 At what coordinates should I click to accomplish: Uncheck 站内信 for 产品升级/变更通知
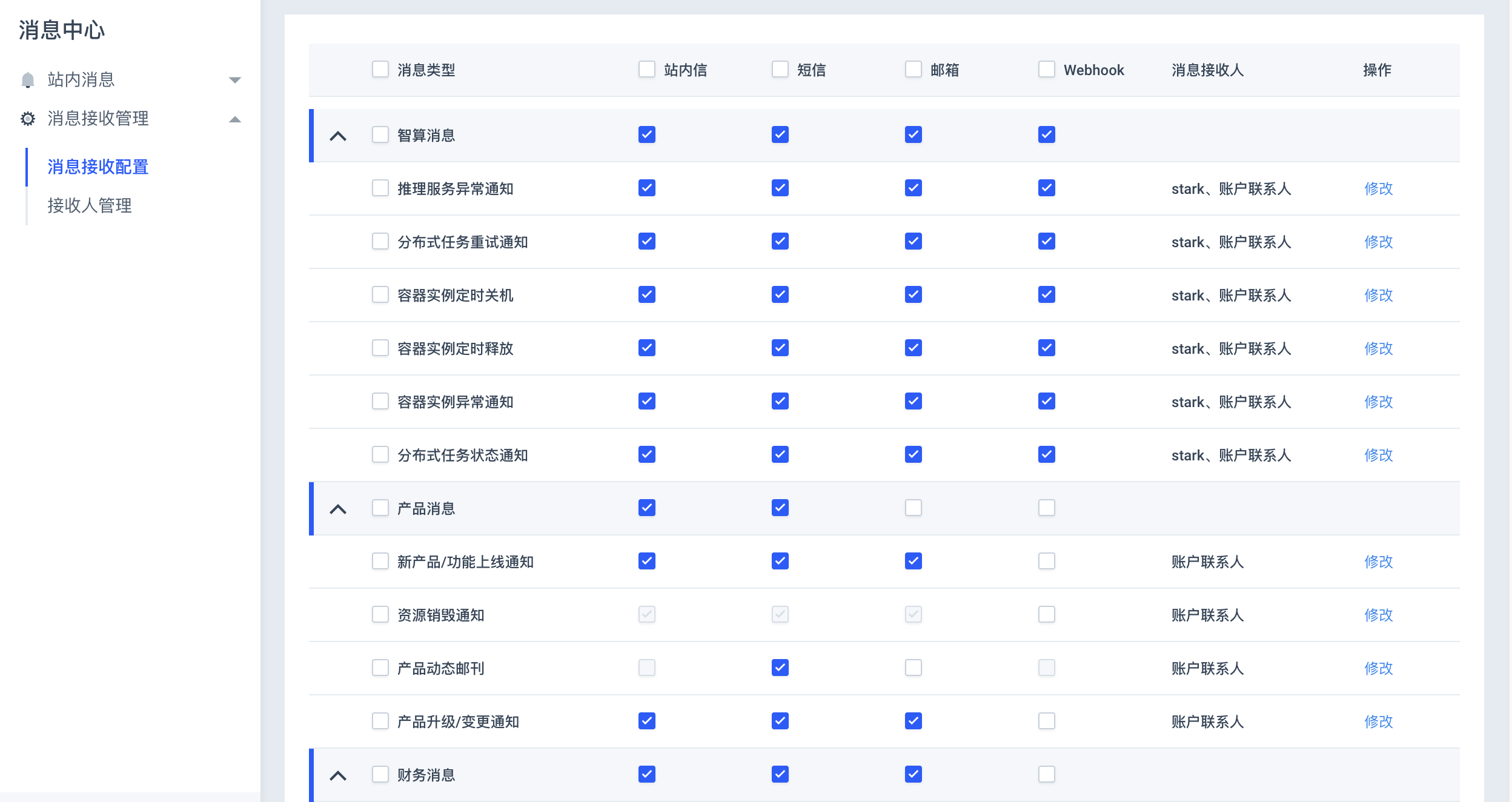click(647, 721)
